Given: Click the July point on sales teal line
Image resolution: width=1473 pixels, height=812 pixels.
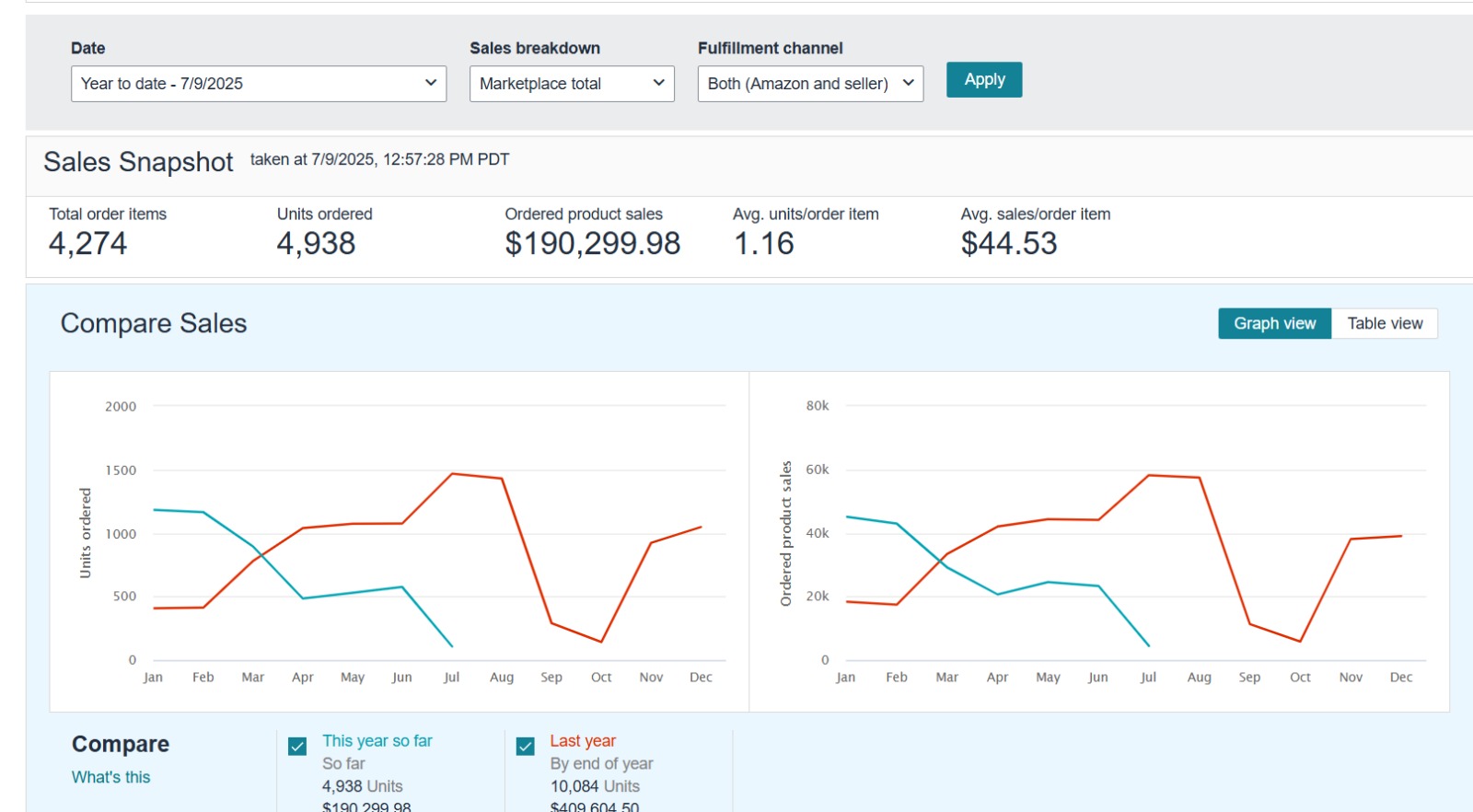Looking at the screenshot, I should pyautogui.click(x=1148, y=646).
